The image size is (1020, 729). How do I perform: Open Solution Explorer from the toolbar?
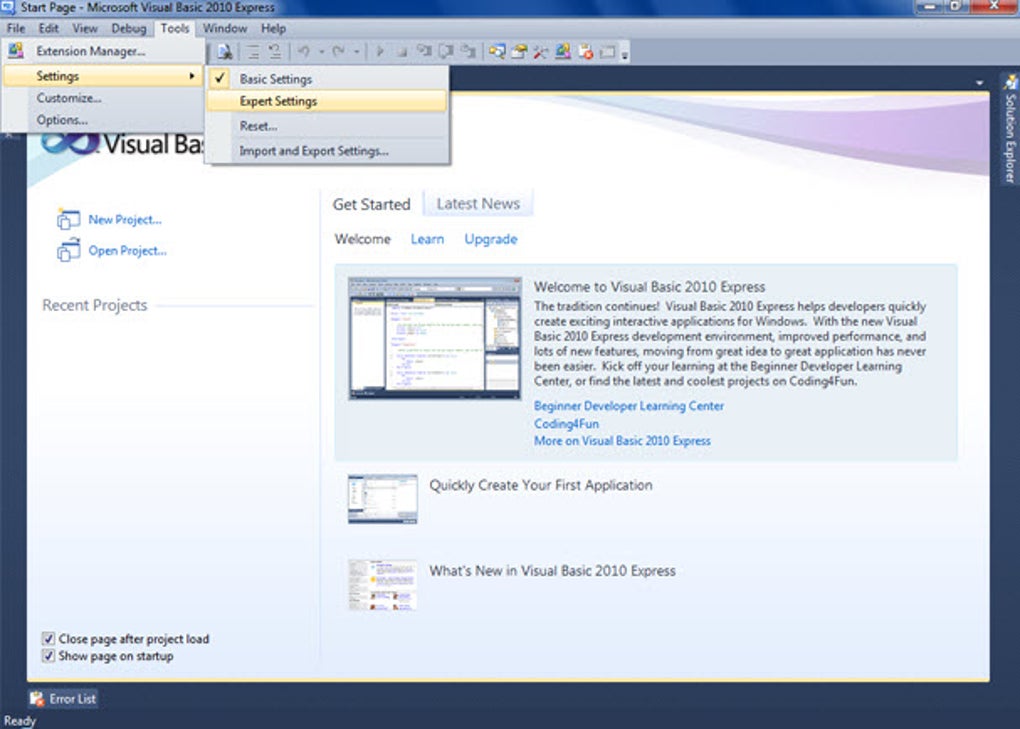pos(495,51)
